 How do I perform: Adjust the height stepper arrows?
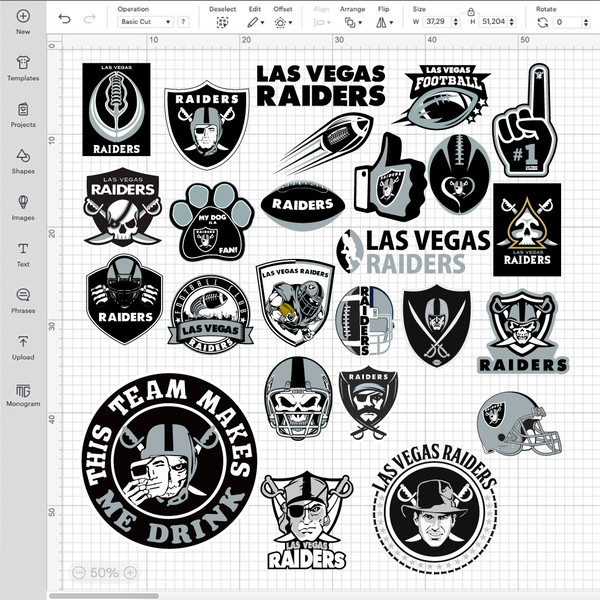coord(512,22)
